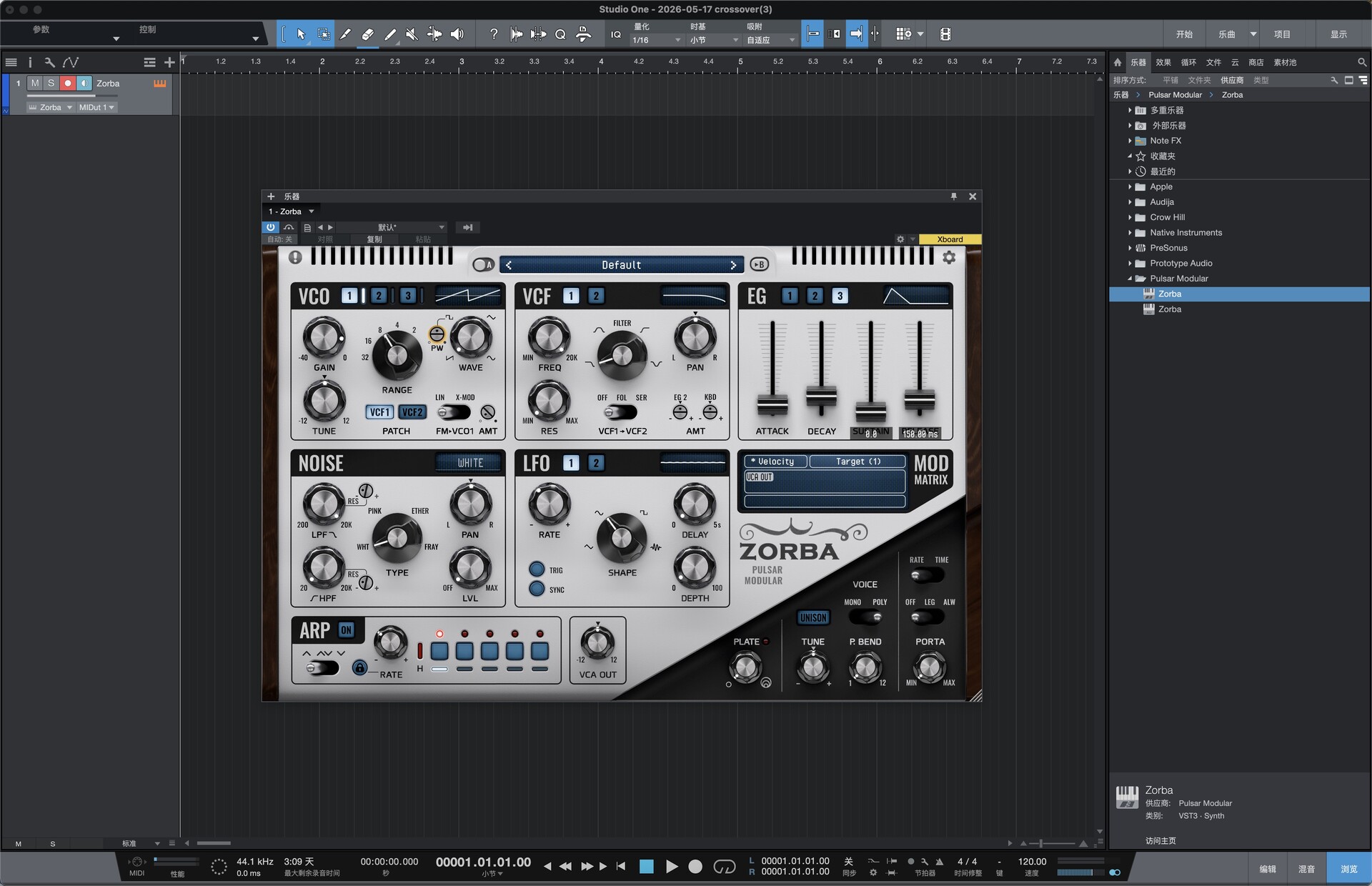
Task: Open Zorba plugin settings gear
Action: pos(949,257)
